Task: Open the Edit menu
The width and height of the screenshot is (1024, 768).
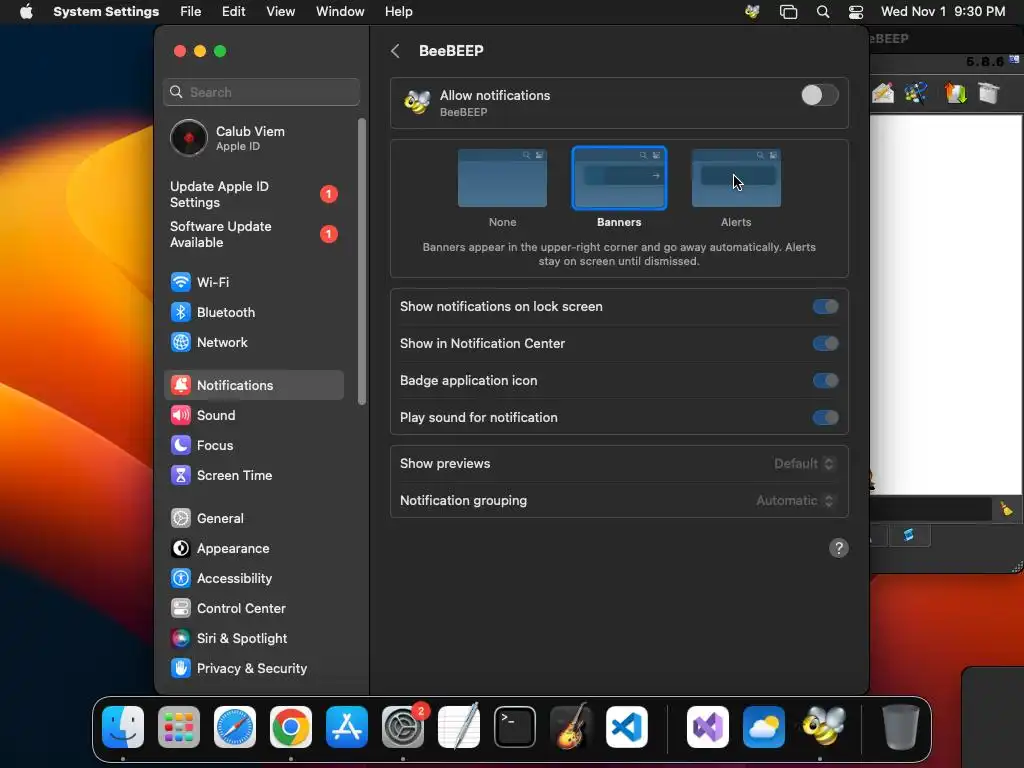Action: [234, 12]
